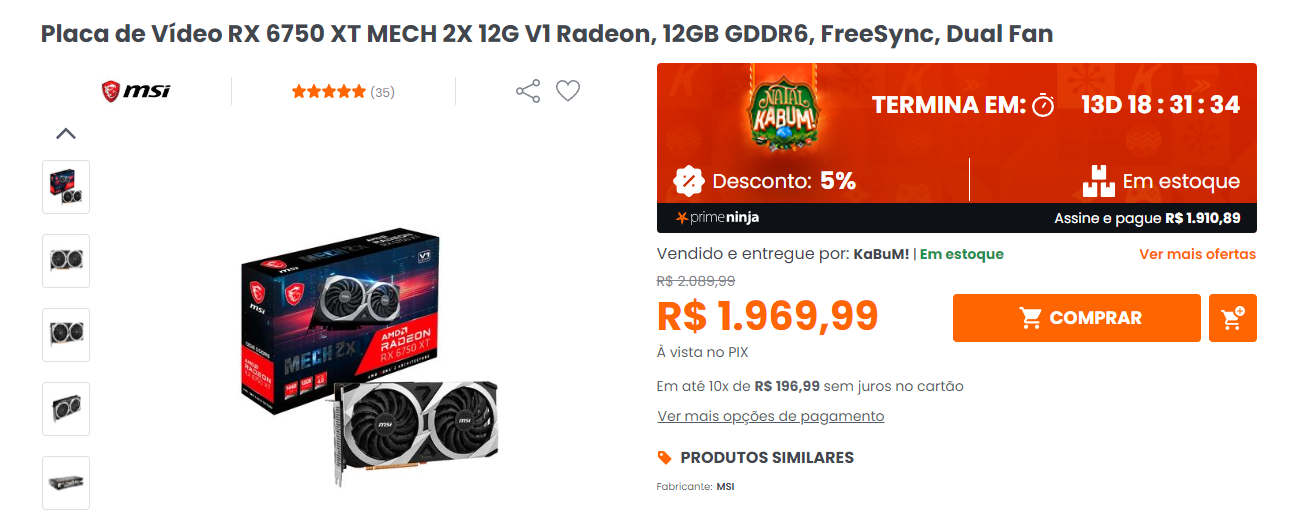Select the first thumbnail showing the product box
Viewport: 1289px width, 512px height.
coord(66,187)
